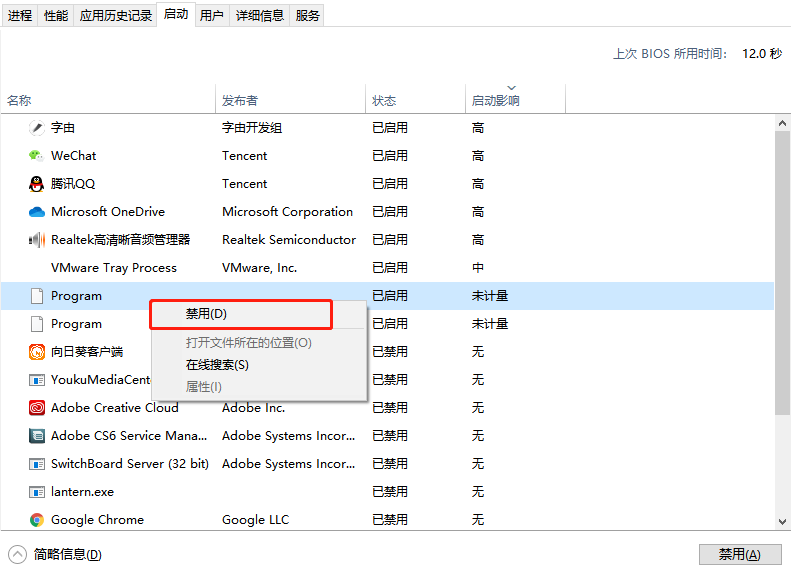Viewport: 791px width, 579px height.
Task: Select the Adobe Creative Cloud icon
Action: point(37,408)
